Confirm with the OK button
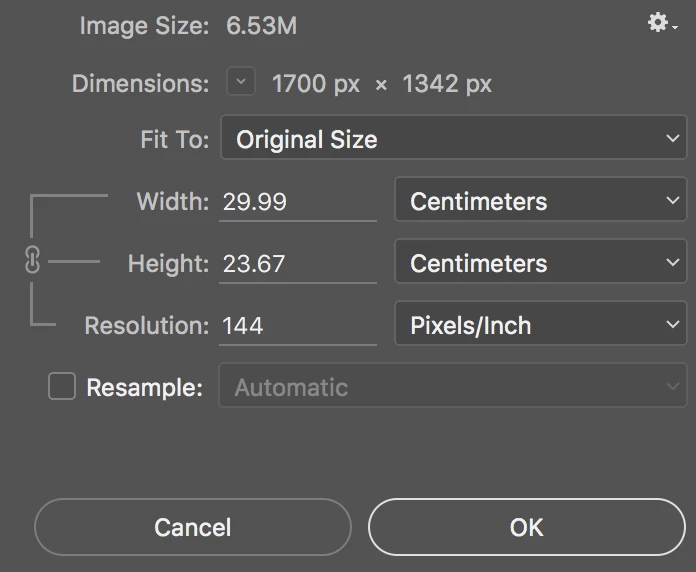Screen dimensions: 696x572 tap(526, 527)
